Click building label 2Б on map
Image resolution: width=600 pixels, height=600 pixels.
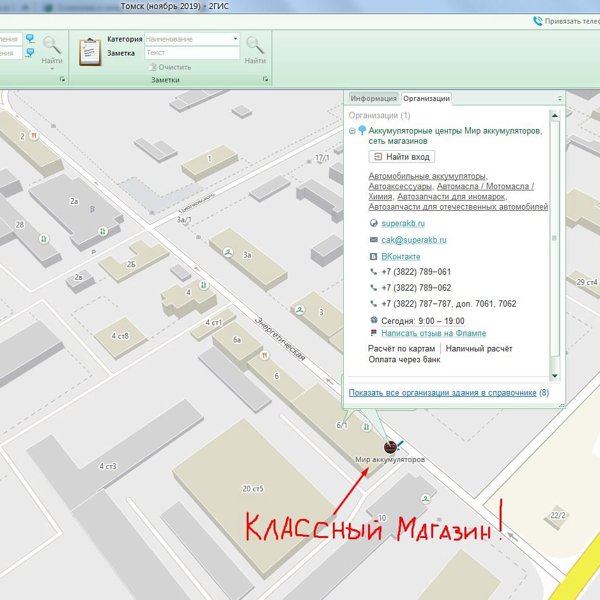tap(131, 264)
